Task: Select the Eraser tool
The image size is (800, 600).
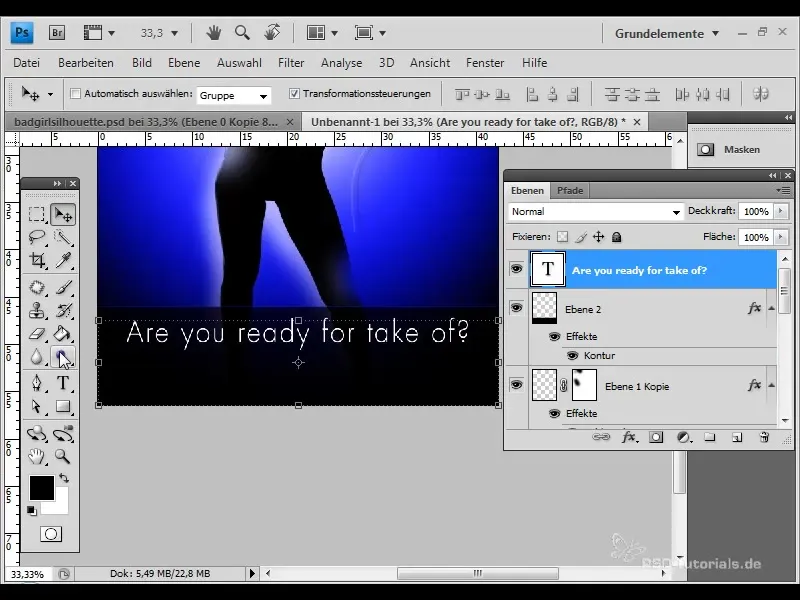Action: tap(37, 334)
